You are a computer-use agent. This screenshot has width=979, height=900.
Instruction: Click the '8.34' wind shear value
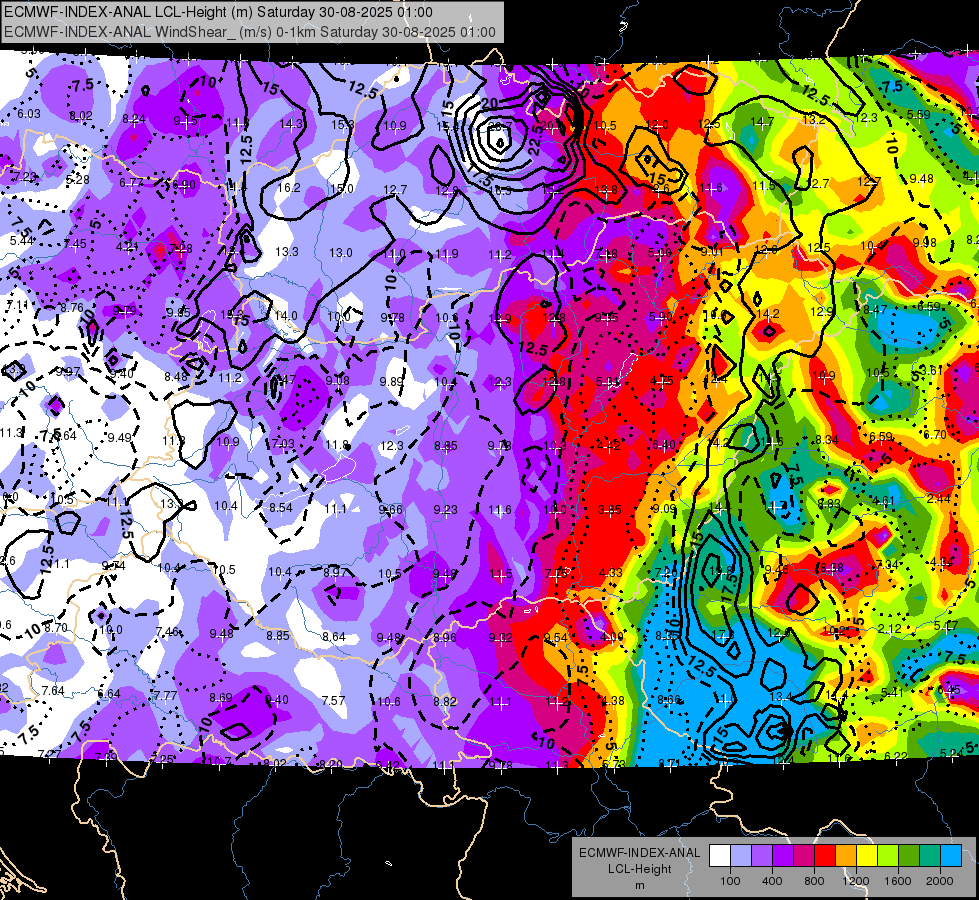point(827,440)
